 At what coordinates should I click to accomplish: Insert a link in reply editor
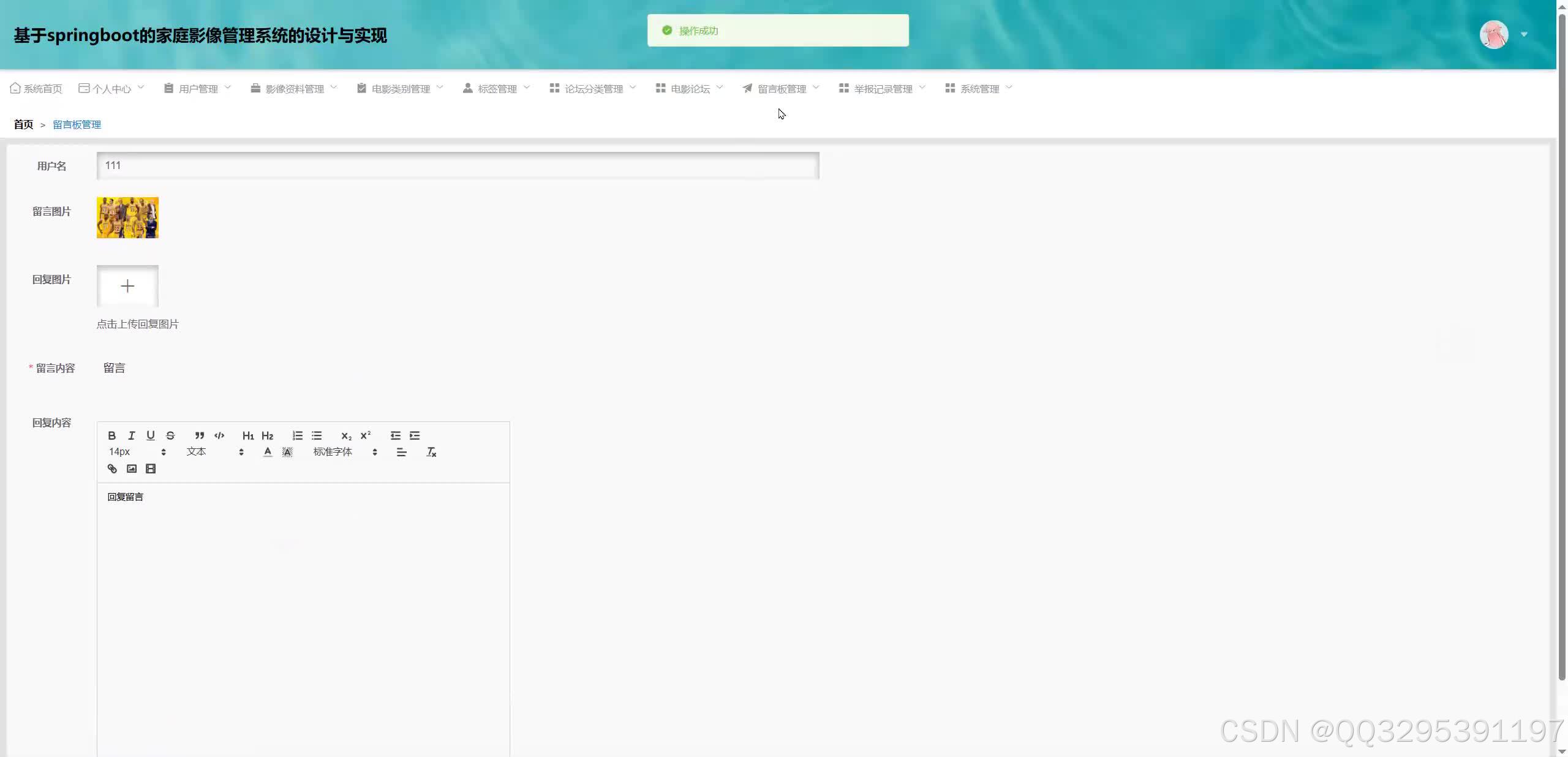click(x=112, y=469)
